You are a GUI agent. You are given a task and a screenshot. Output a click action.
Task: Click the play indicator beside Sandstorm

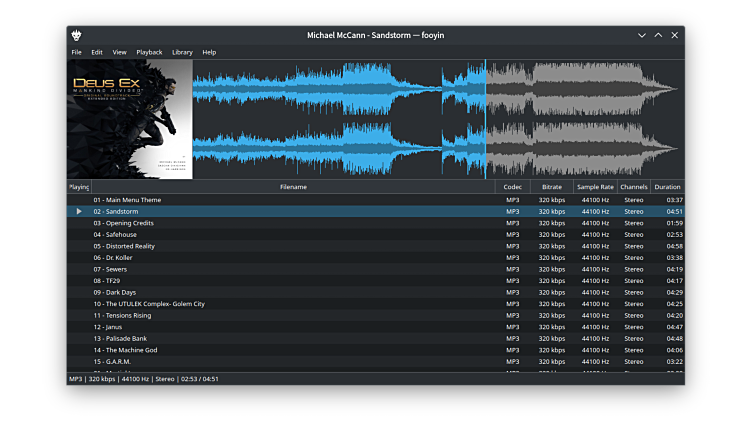tap(79, 211)
